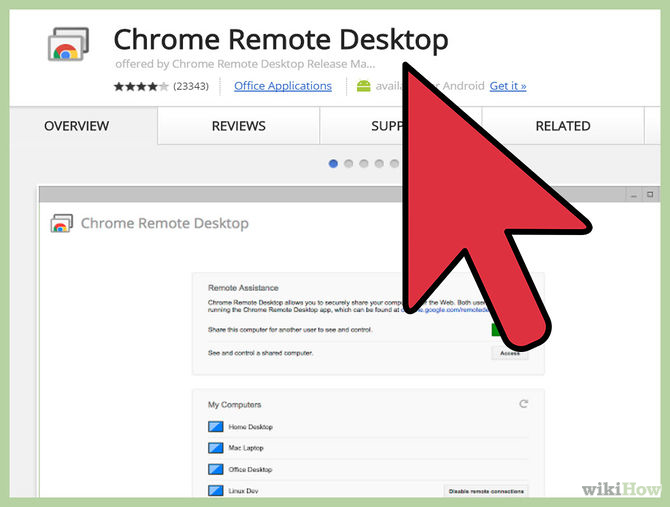Viewport: 670px width, 507px height.
Task: Click the Office Desktop computer icon
Action: click(215, 469)
